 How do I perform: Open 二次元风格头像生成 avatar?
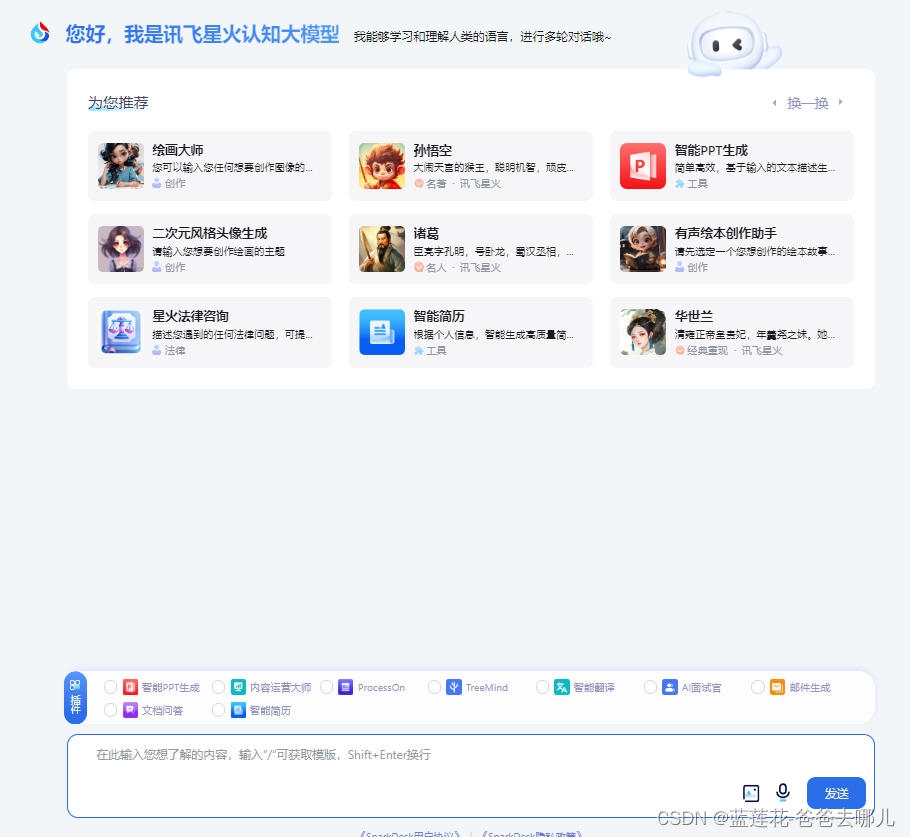(x=121, y=249)
